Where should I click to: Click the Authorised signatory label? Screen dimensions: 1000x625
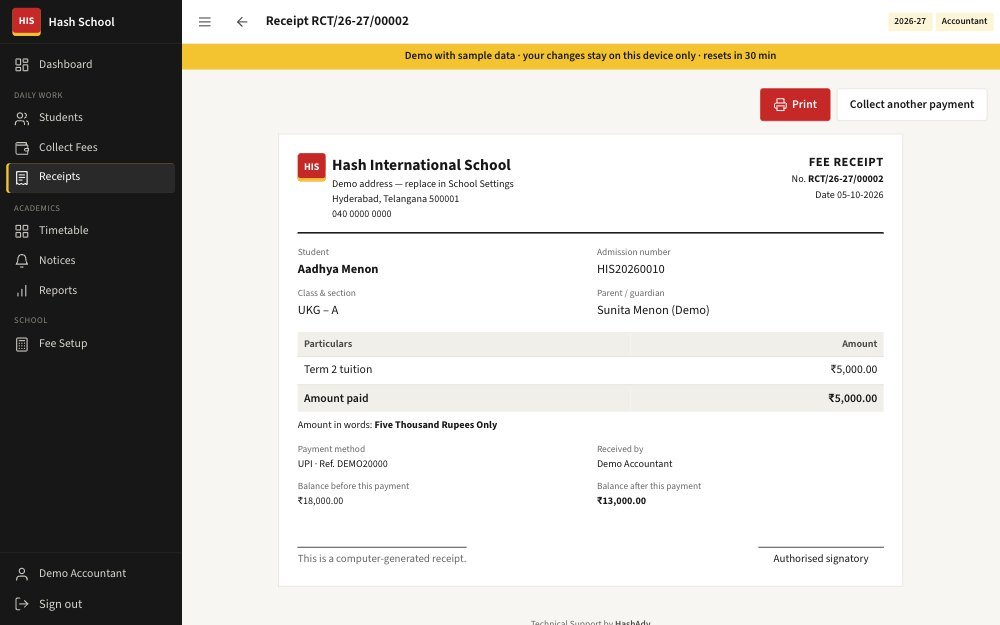point(820,559)
